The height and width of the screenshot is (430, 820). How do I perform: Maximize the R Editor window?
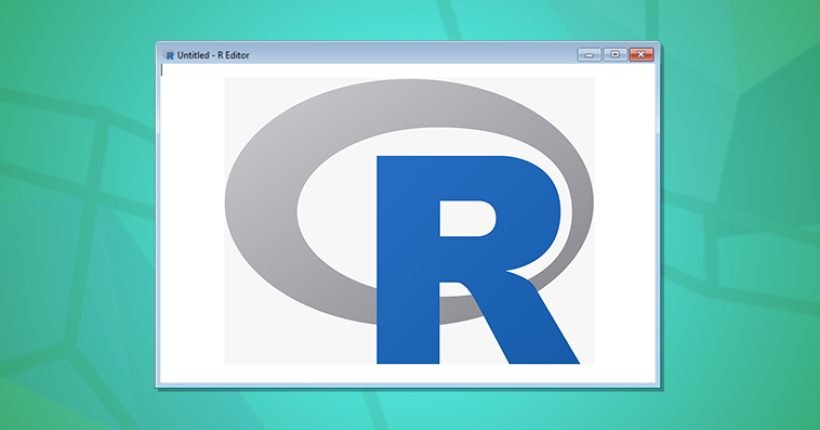(x=616, y=54)
